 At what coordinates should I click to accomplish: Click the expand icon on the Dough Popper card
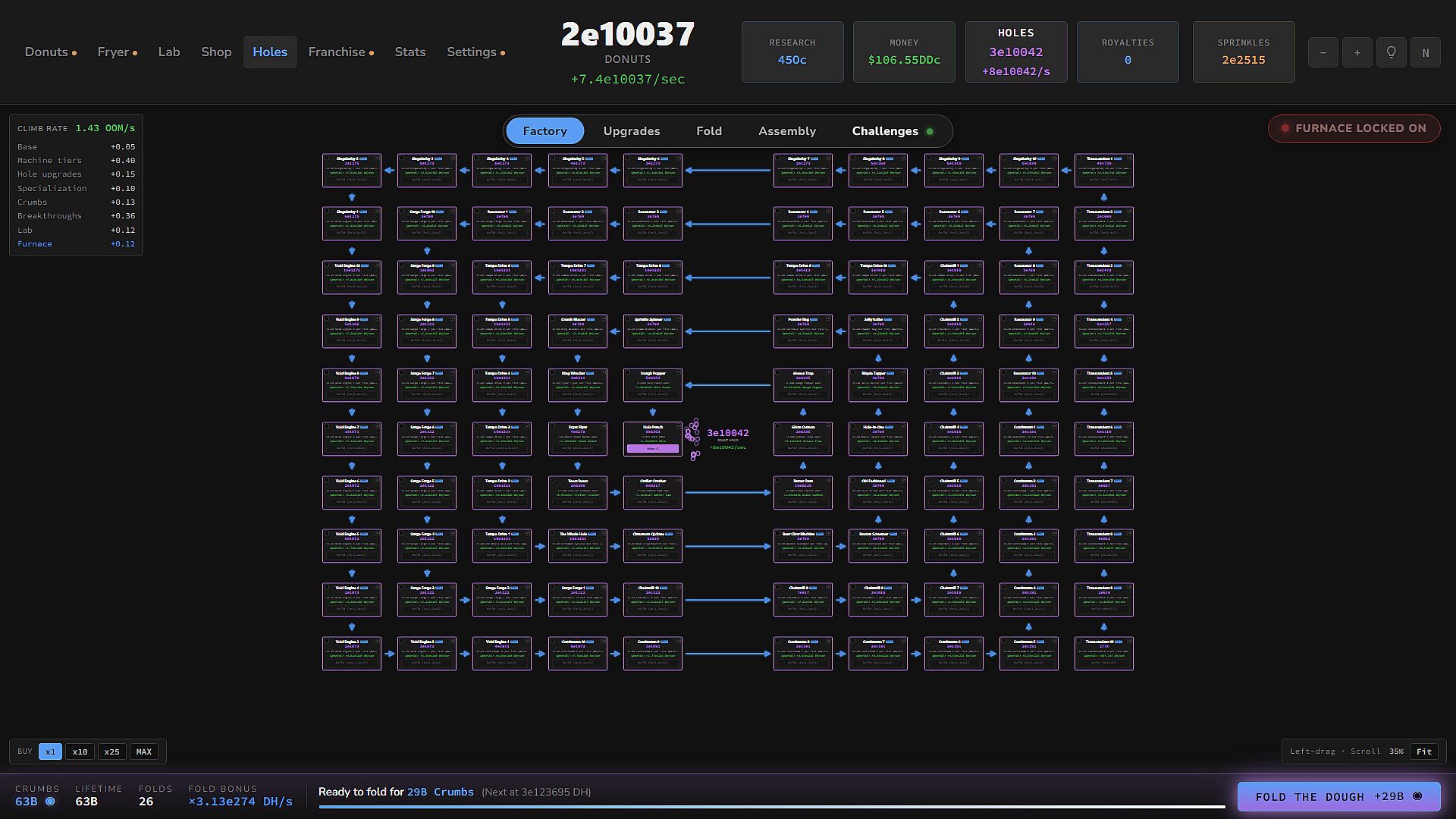[678, 372]
